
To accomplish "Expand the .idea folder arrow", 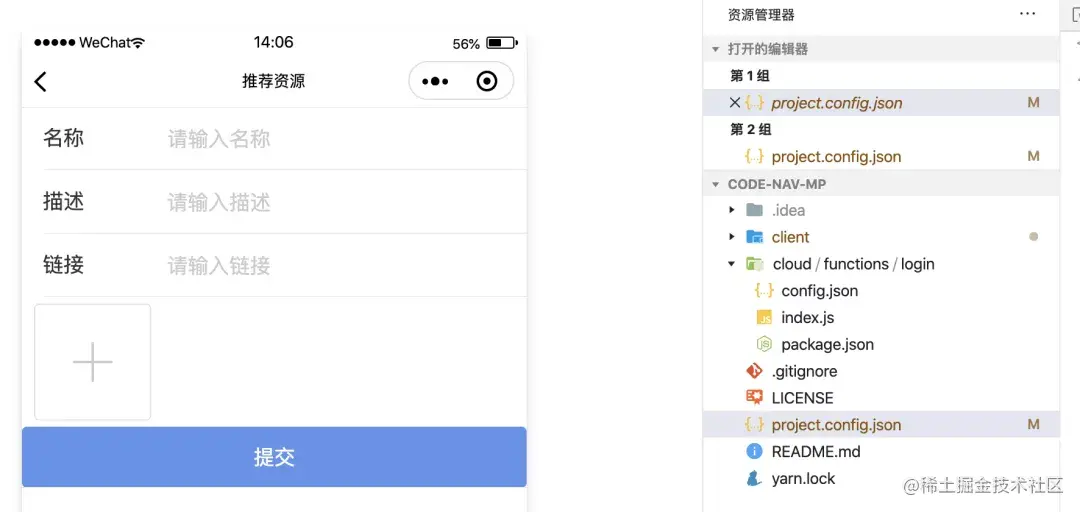I will [731, 209].
